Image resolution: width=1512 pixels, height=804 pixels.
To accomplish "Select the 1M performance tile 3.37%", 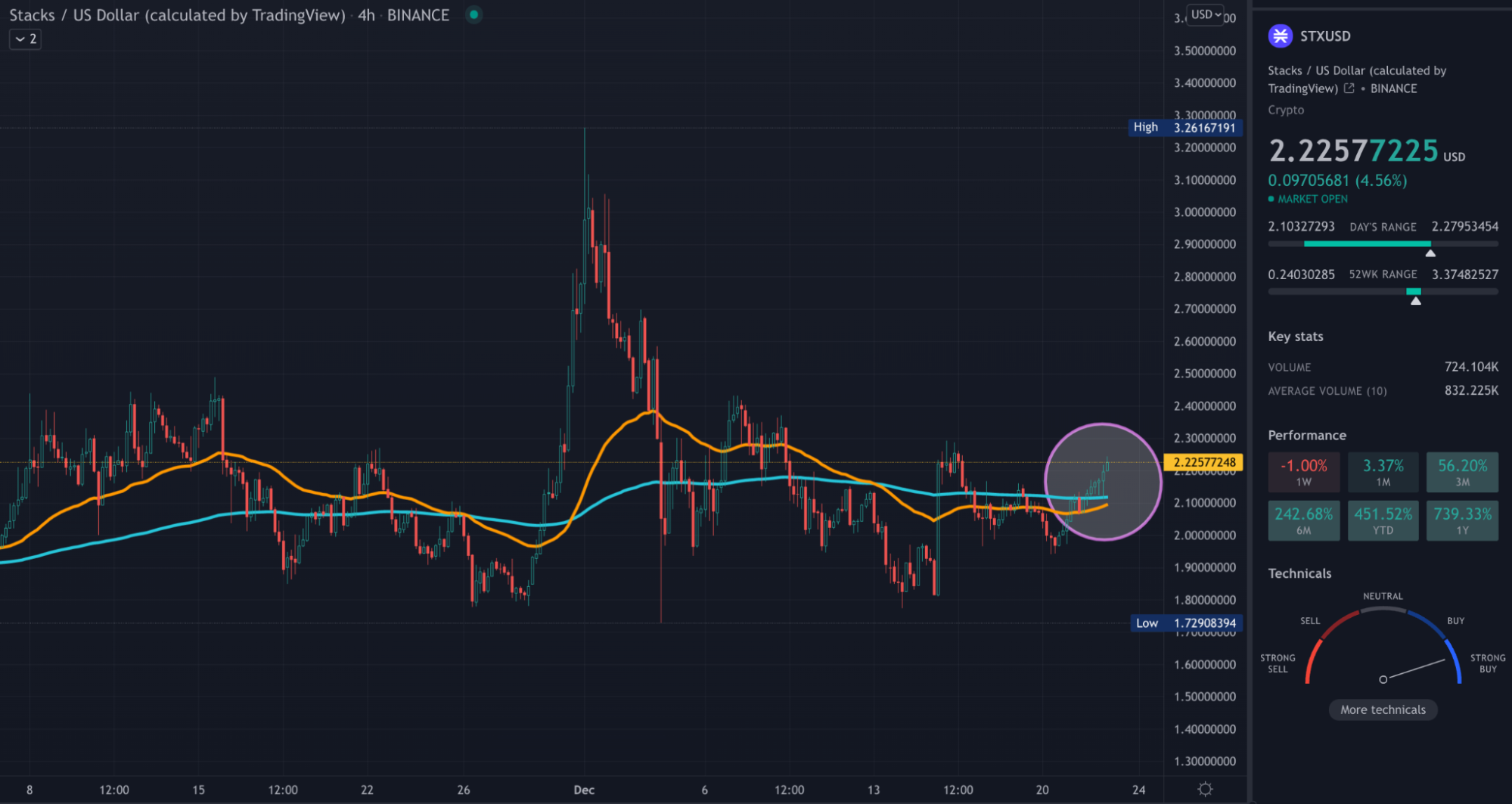I will (1383, 472).
